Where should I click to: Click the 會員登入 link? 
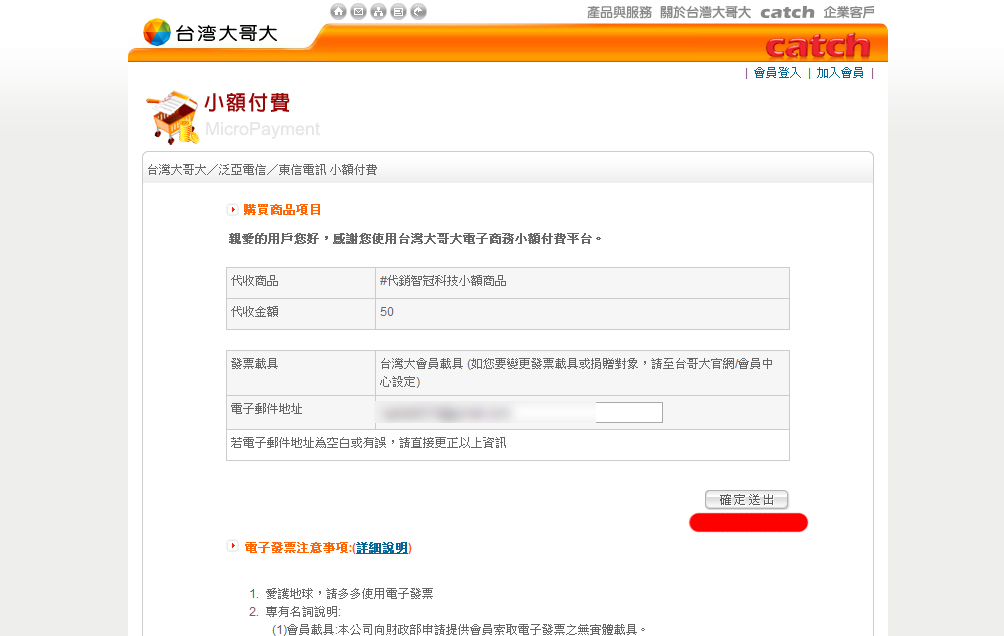pos(777,72)
